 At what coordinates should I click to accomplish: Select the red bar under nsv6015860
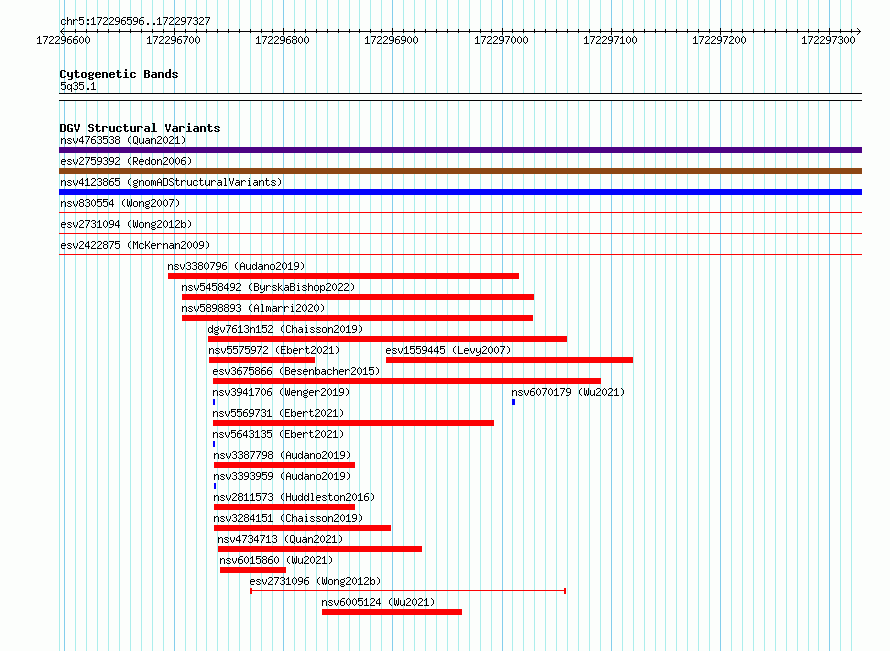coord(253,570)
